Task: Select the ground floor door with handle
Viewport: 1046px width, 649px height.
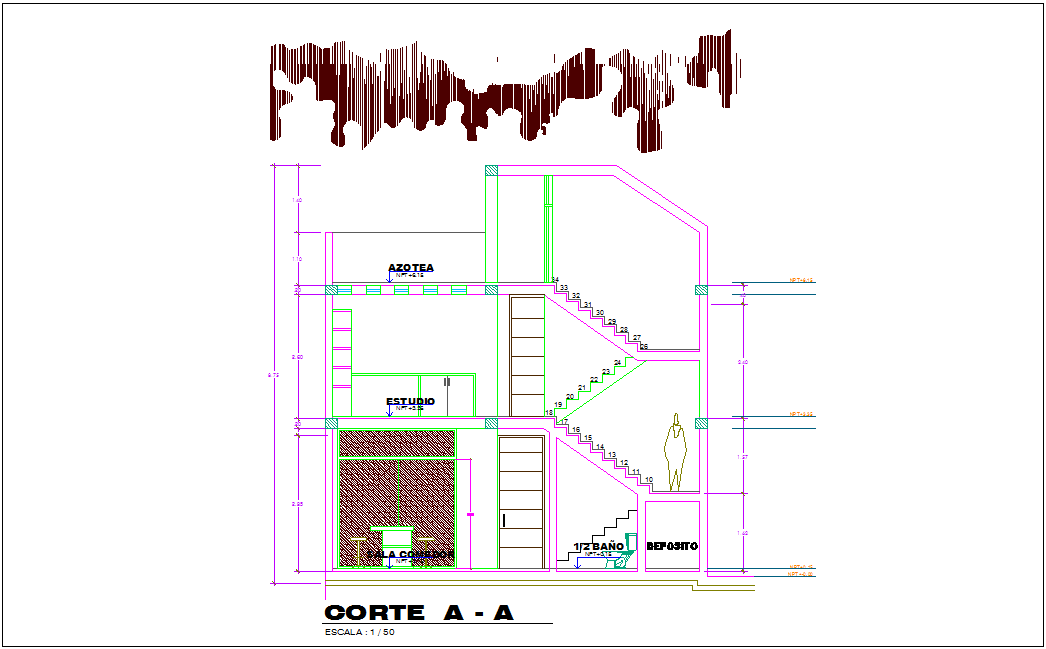Action: 521,503
